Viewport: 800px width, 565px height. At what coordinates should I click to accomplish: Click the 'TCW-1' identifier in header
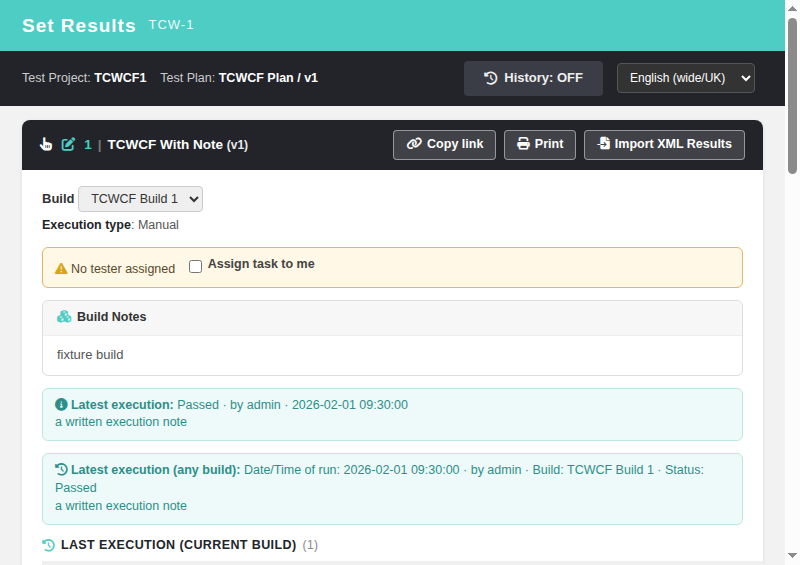[x=171, y=25]
